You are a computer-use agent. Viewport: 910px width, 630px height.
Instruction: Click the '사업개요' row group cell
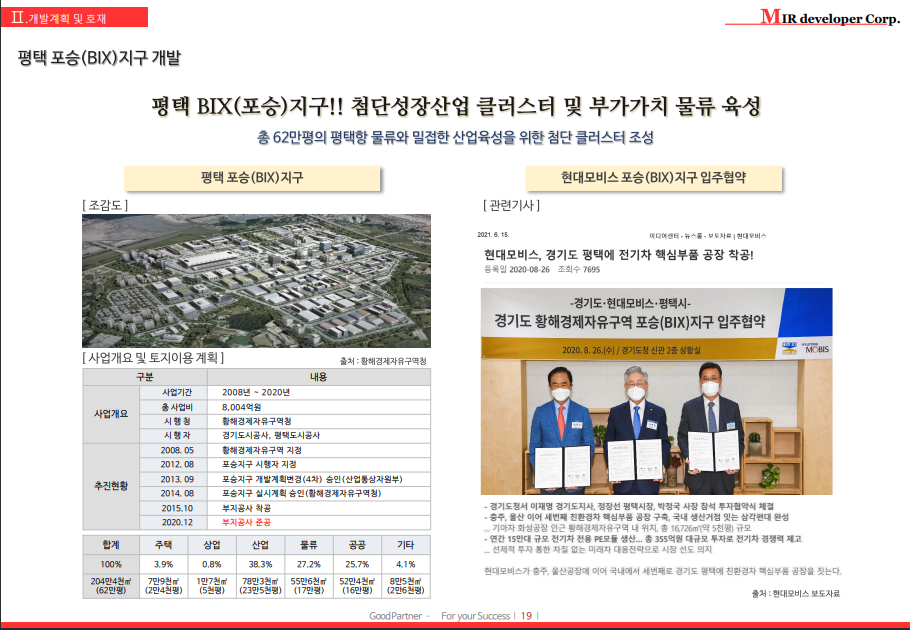point(111,414)
